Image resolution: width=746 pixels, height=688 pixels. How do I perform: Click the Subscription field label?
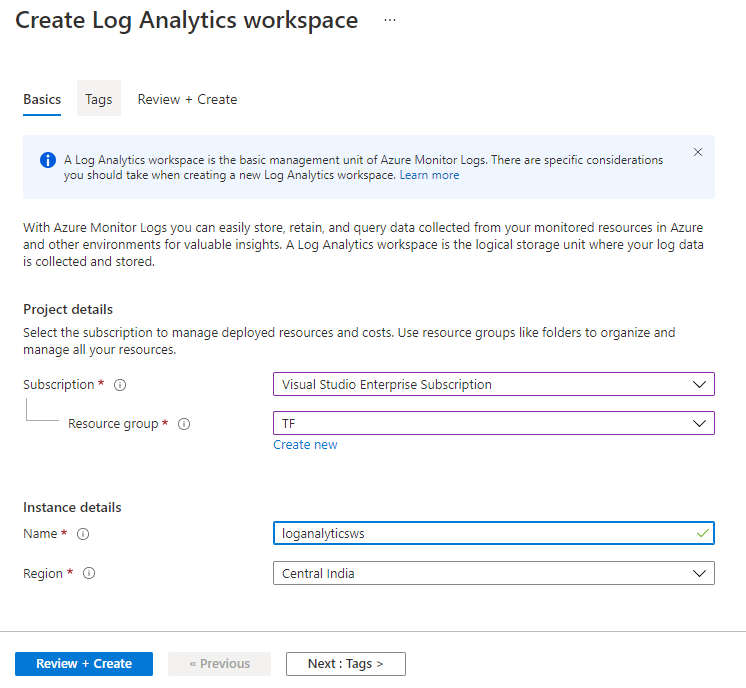click(x=59, y=384)
